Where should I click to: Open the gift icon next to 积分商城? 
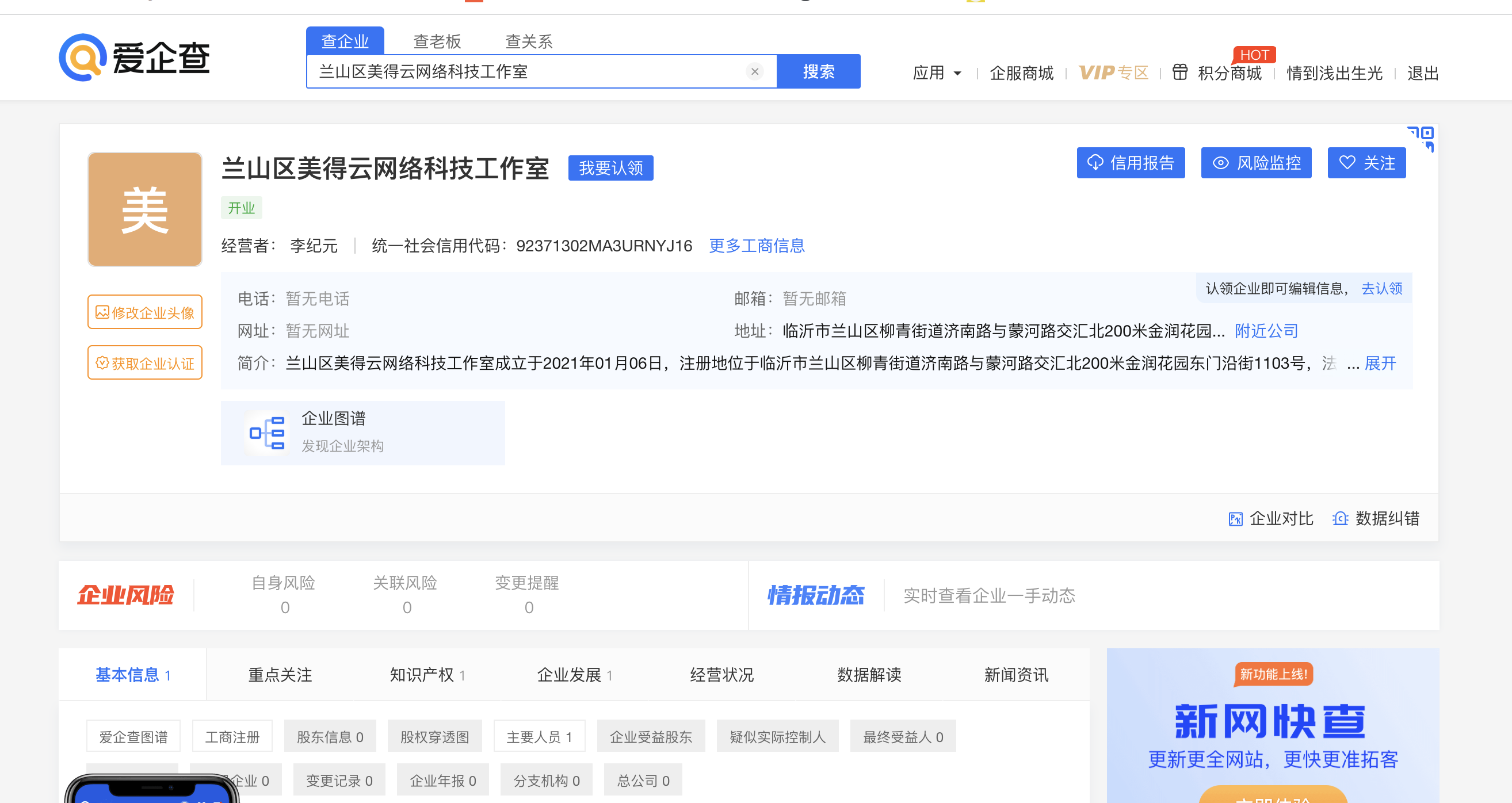(x=1180, y=72)
